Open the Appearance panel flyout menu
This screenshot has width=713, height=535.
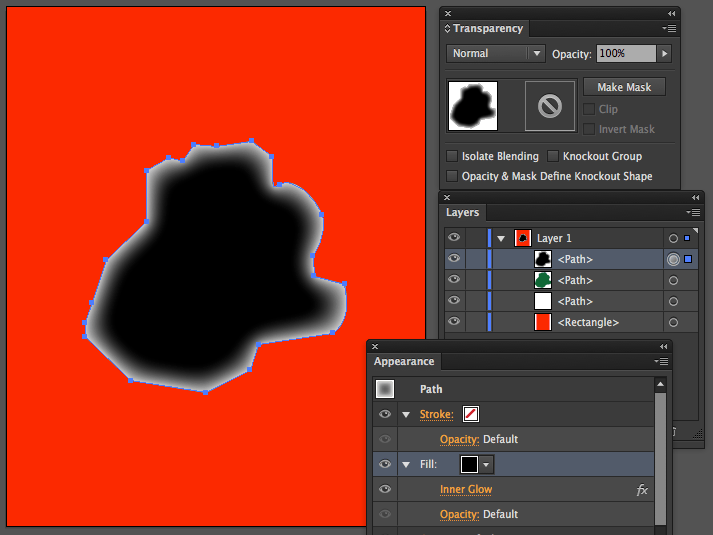tap(661, 361)
